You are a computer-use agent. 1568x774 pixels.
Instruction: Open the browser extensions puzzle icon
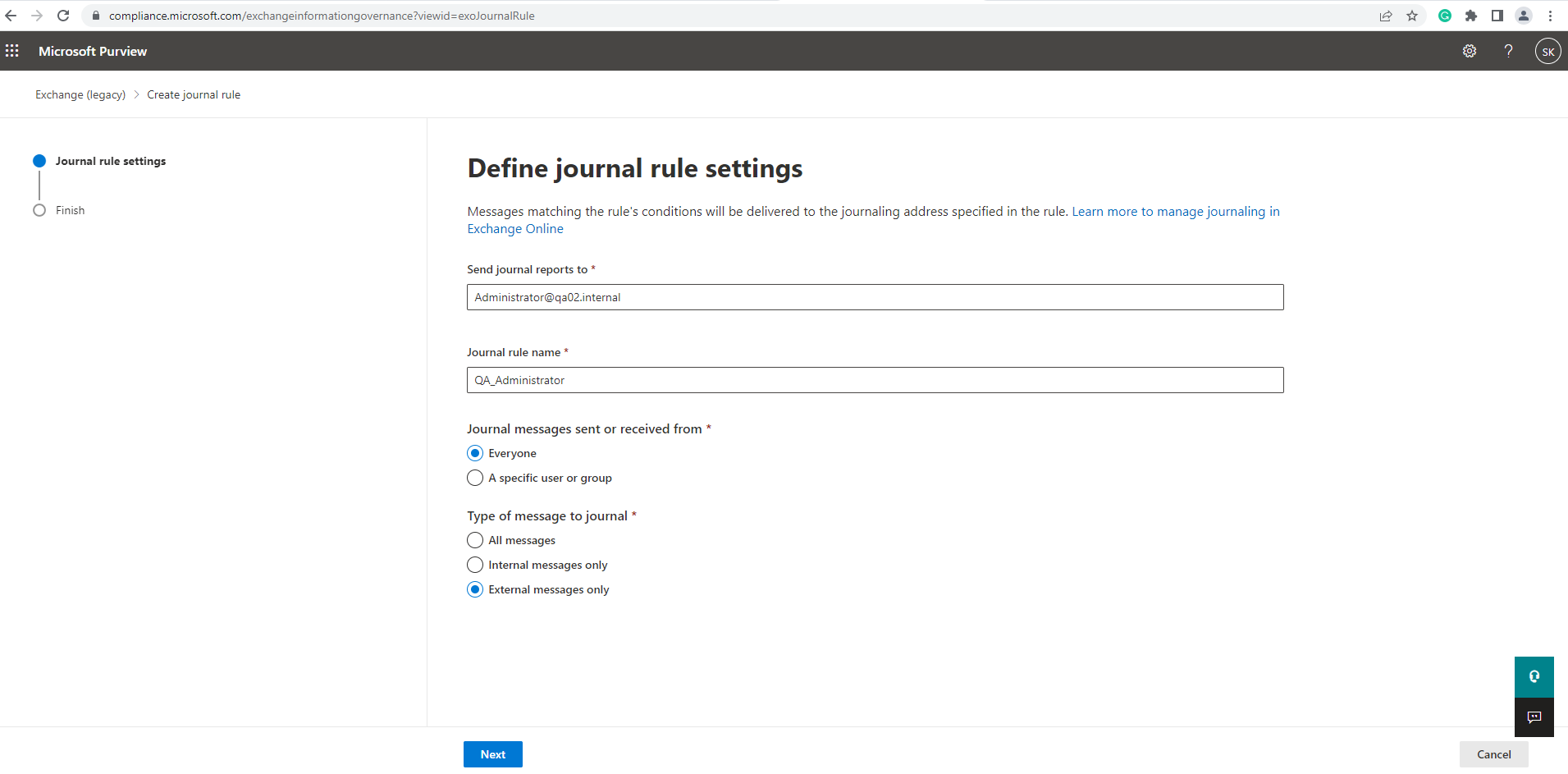1471,16
